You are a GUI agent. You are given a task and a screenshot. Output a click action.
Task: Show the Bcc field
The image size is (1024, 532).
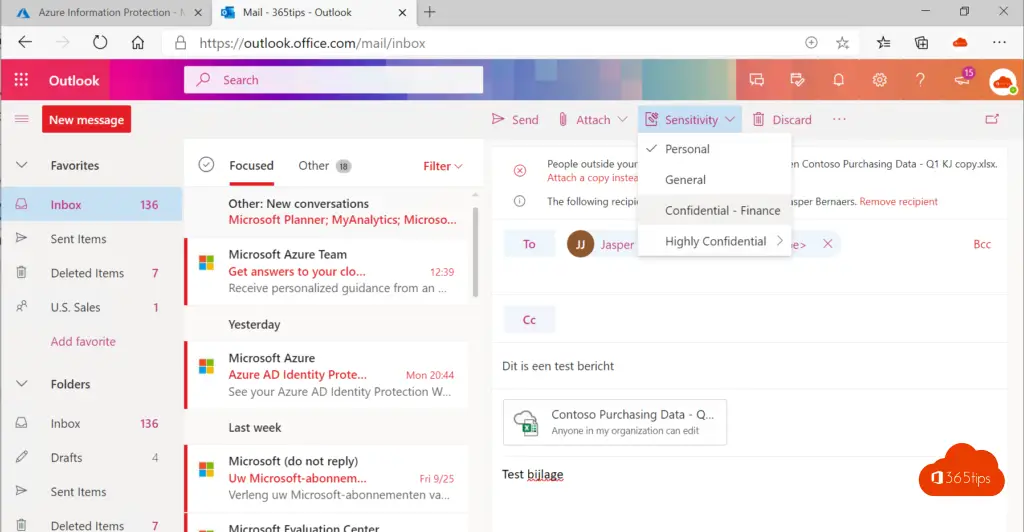click(982, 244)
